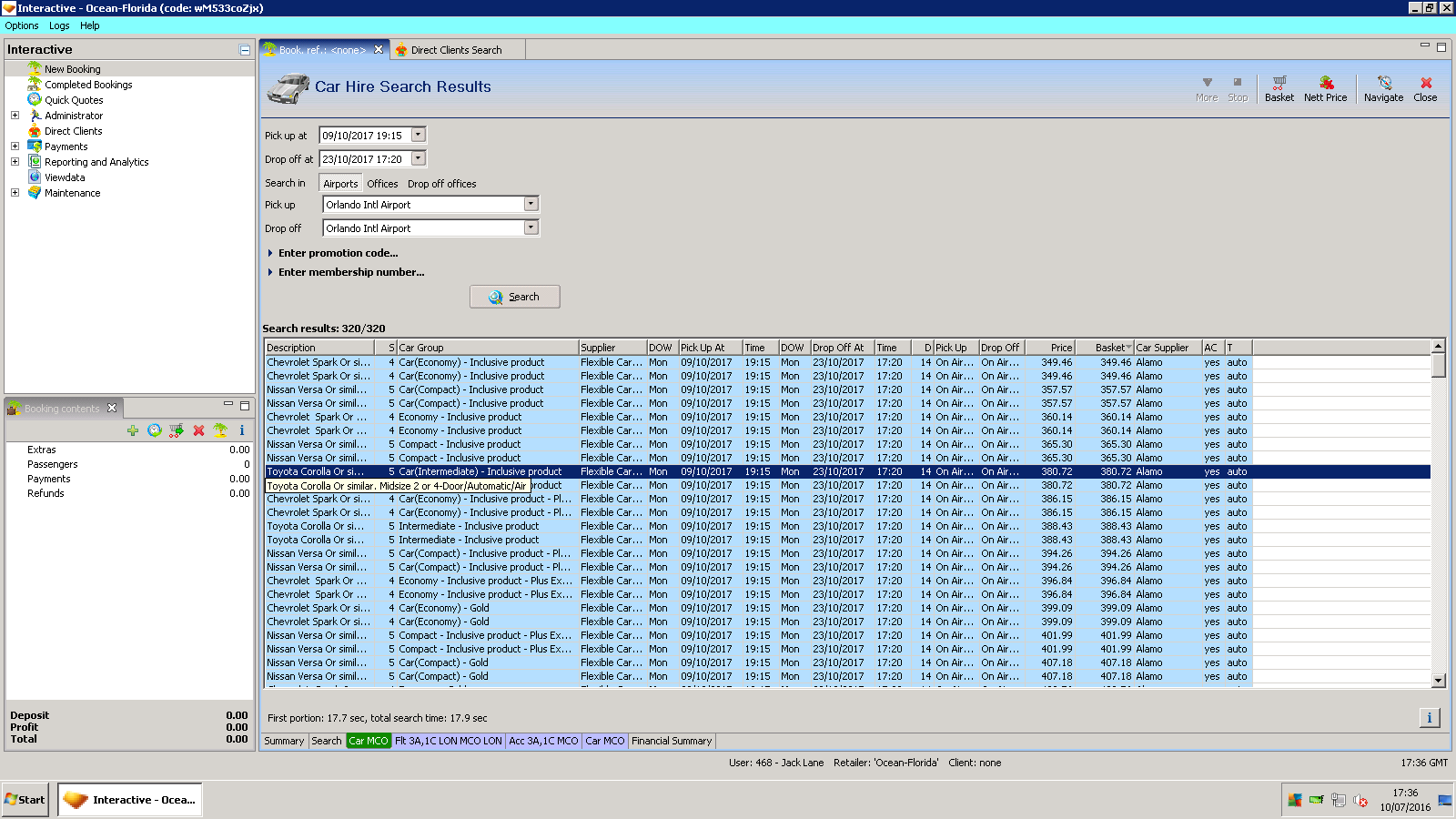Click the Search button
The width and height of the screenshot is (1456, 819).
(514, 297)
